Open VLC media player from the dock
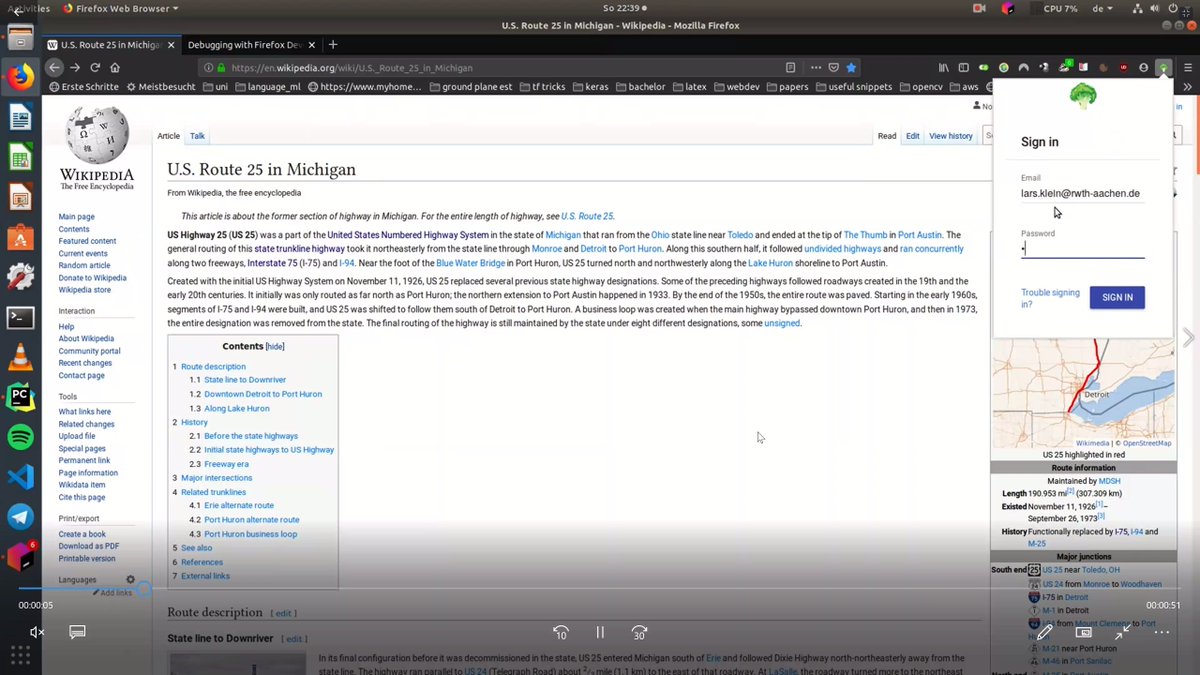 pyautogui.click(x=21, y=357)
